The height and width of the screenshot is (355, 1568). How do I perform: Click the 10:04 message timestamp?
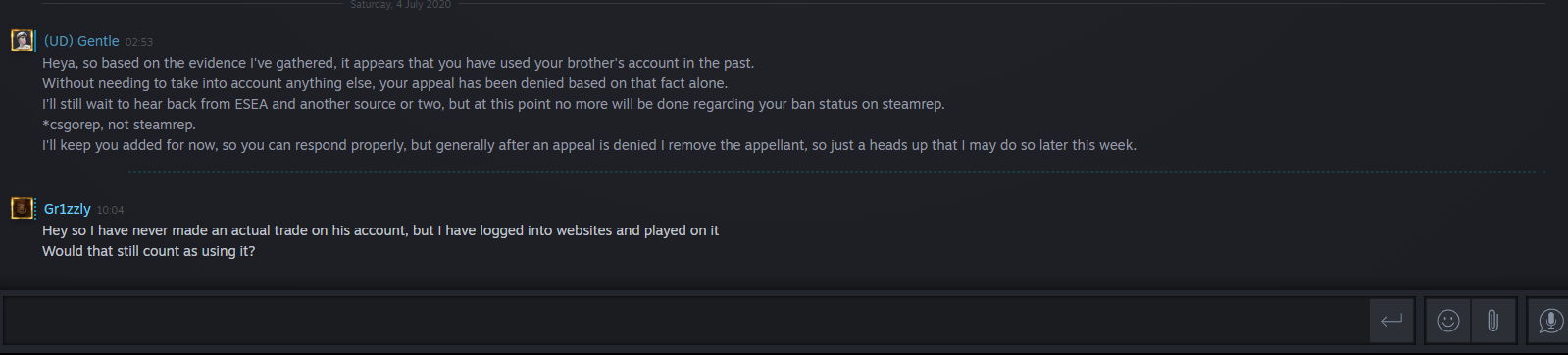click(x=110, y=210)
